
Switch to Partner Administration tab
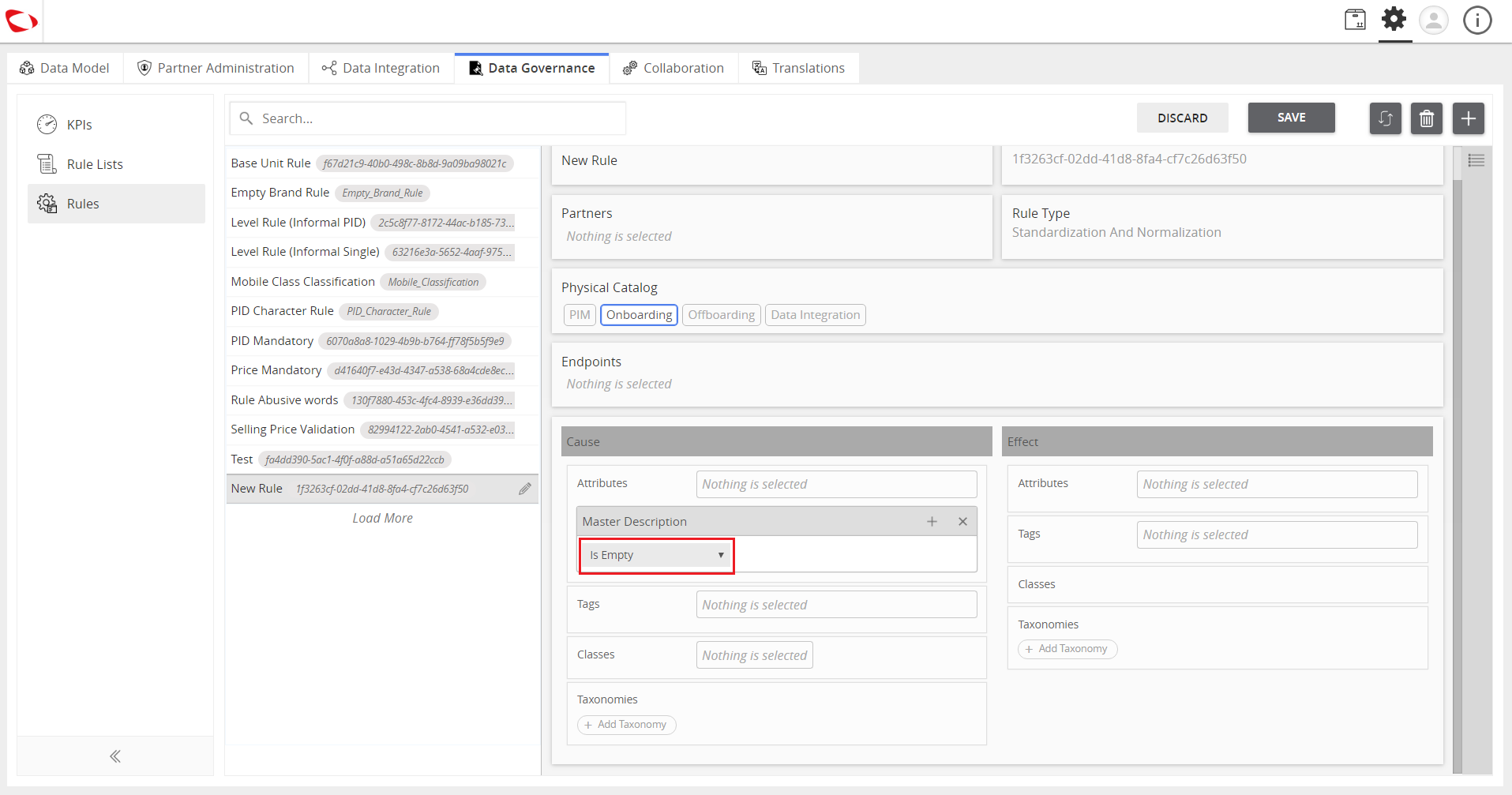pos(216,68)
